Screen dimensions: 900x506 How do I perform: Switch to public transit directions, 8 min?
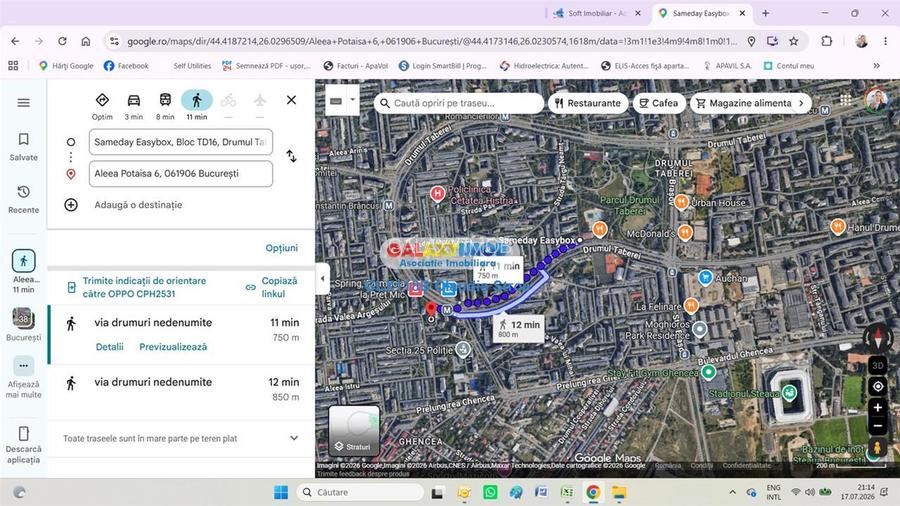[x=165, y=100]
